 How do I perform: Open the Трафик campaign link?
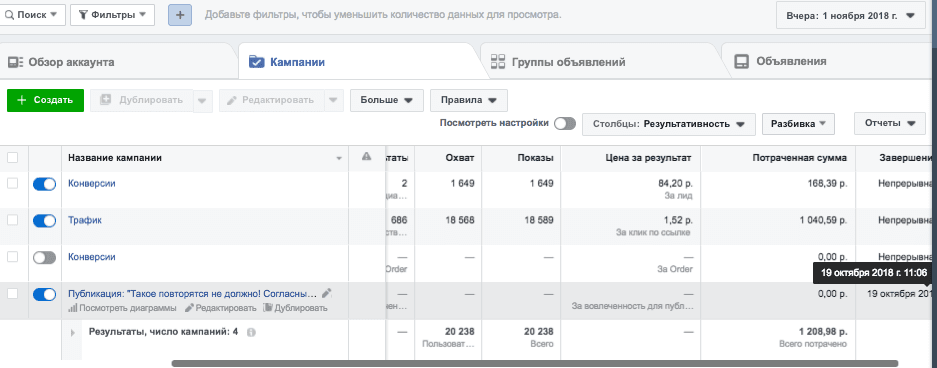tap(85, 220)
